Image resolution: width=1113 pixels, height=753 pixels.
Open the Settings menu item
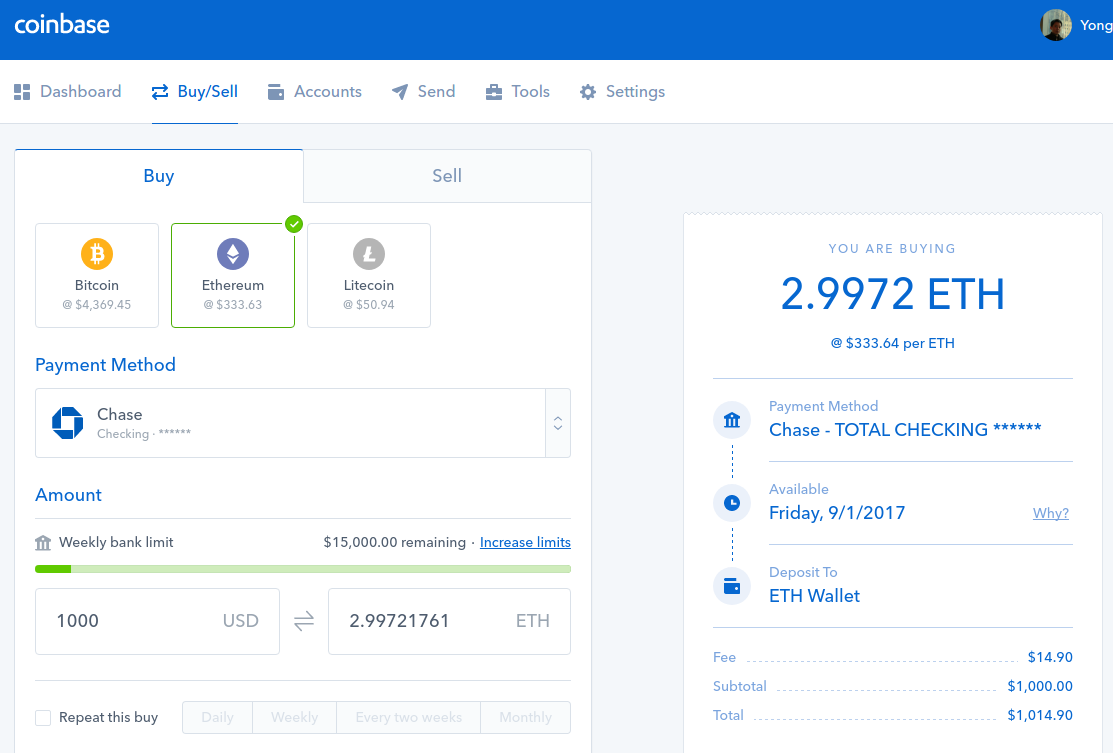point(623,92)
